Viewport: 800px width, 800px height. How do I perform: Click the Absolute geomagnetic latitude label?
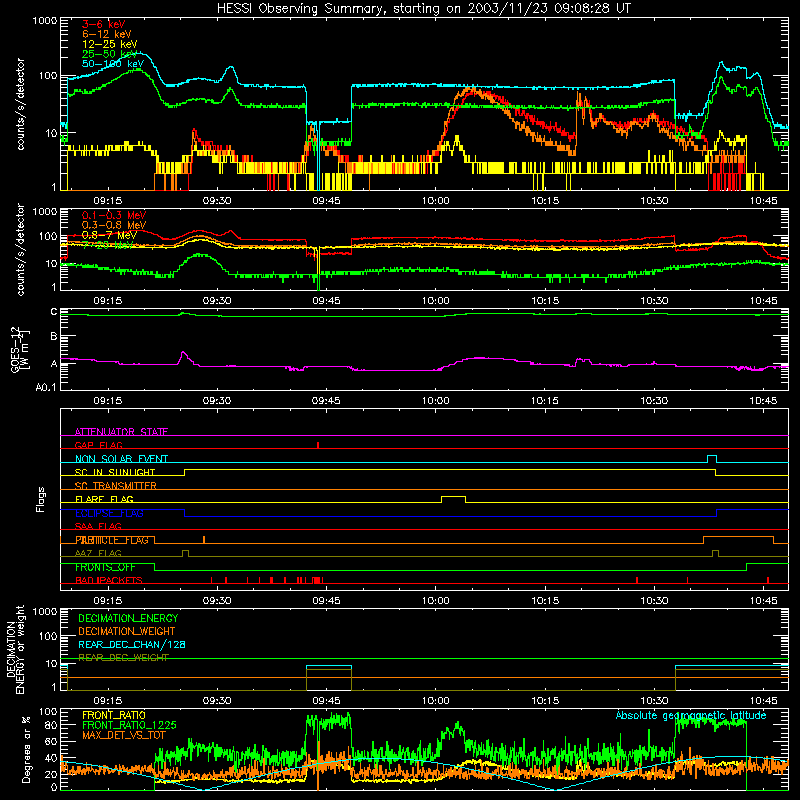(691, 715)
